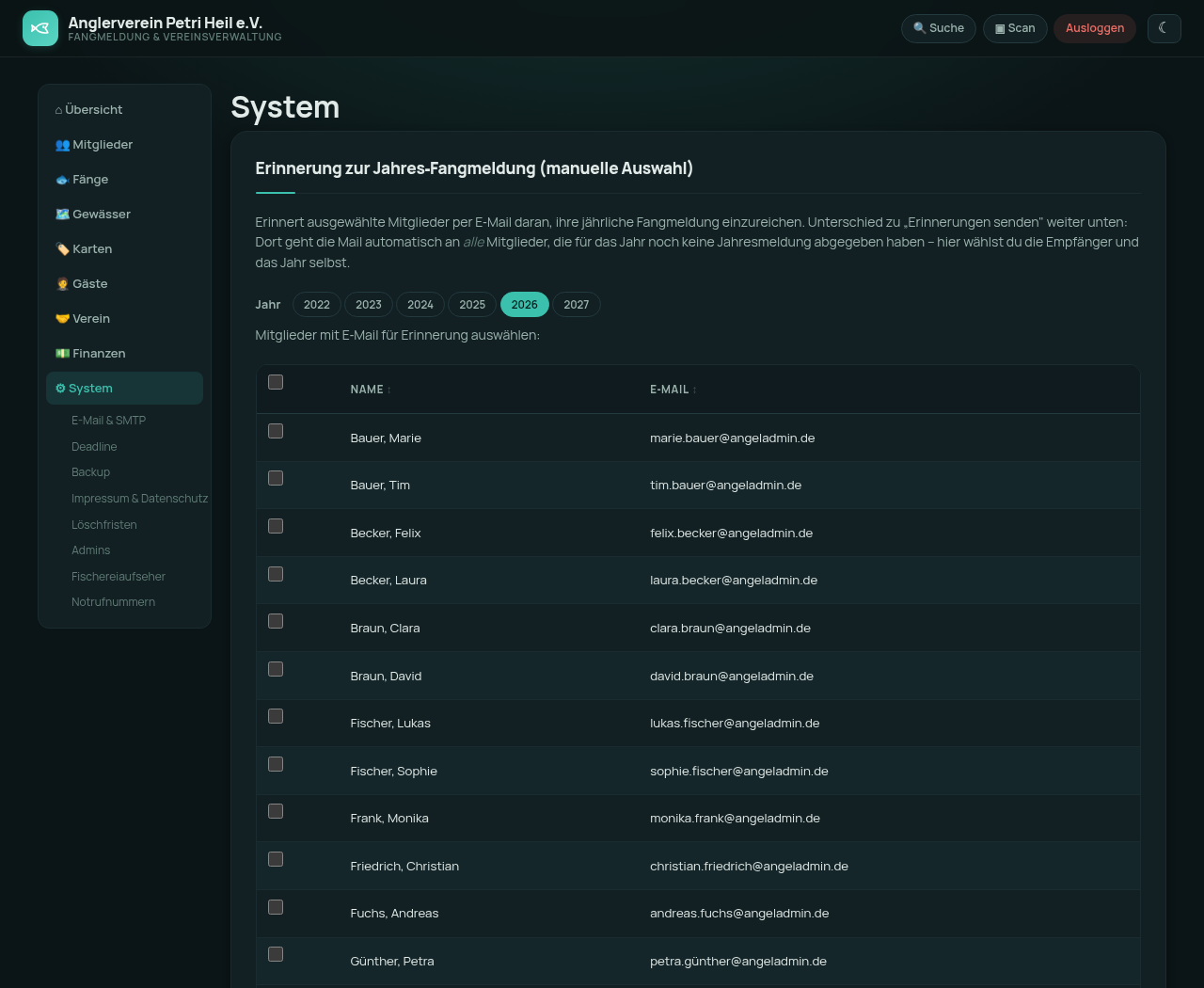Open Übersicht in the sidebar
Image resolution: width=1204 pixels, height=988 pixels.
coord(124,110)
